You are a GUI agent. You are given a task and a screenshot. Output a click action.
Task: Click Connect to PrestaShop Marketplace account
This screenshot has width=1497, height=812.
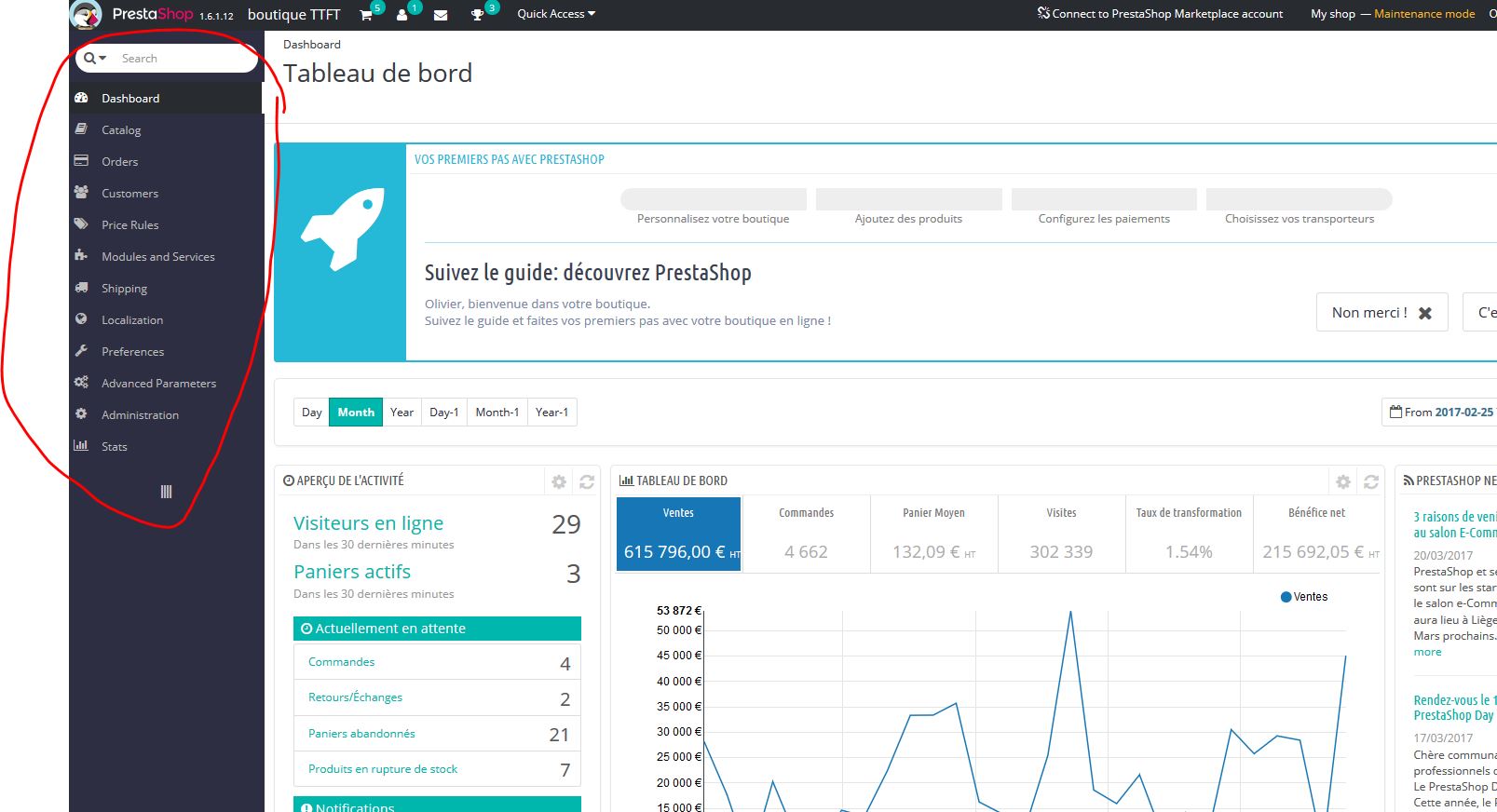click(1160, 14)
